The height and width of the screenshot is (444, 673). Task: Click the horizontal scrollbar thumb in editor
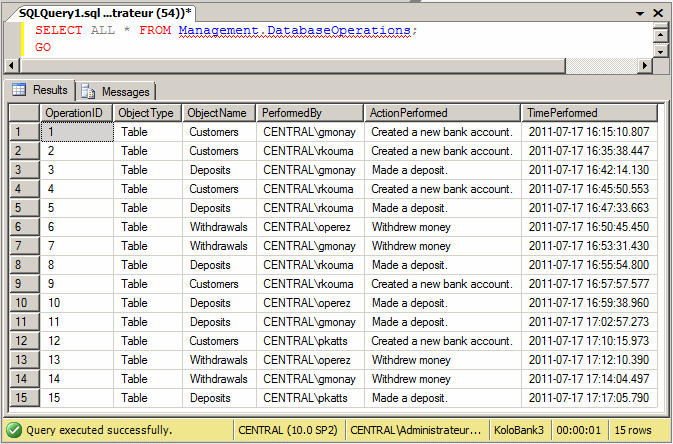click(293, 66)
